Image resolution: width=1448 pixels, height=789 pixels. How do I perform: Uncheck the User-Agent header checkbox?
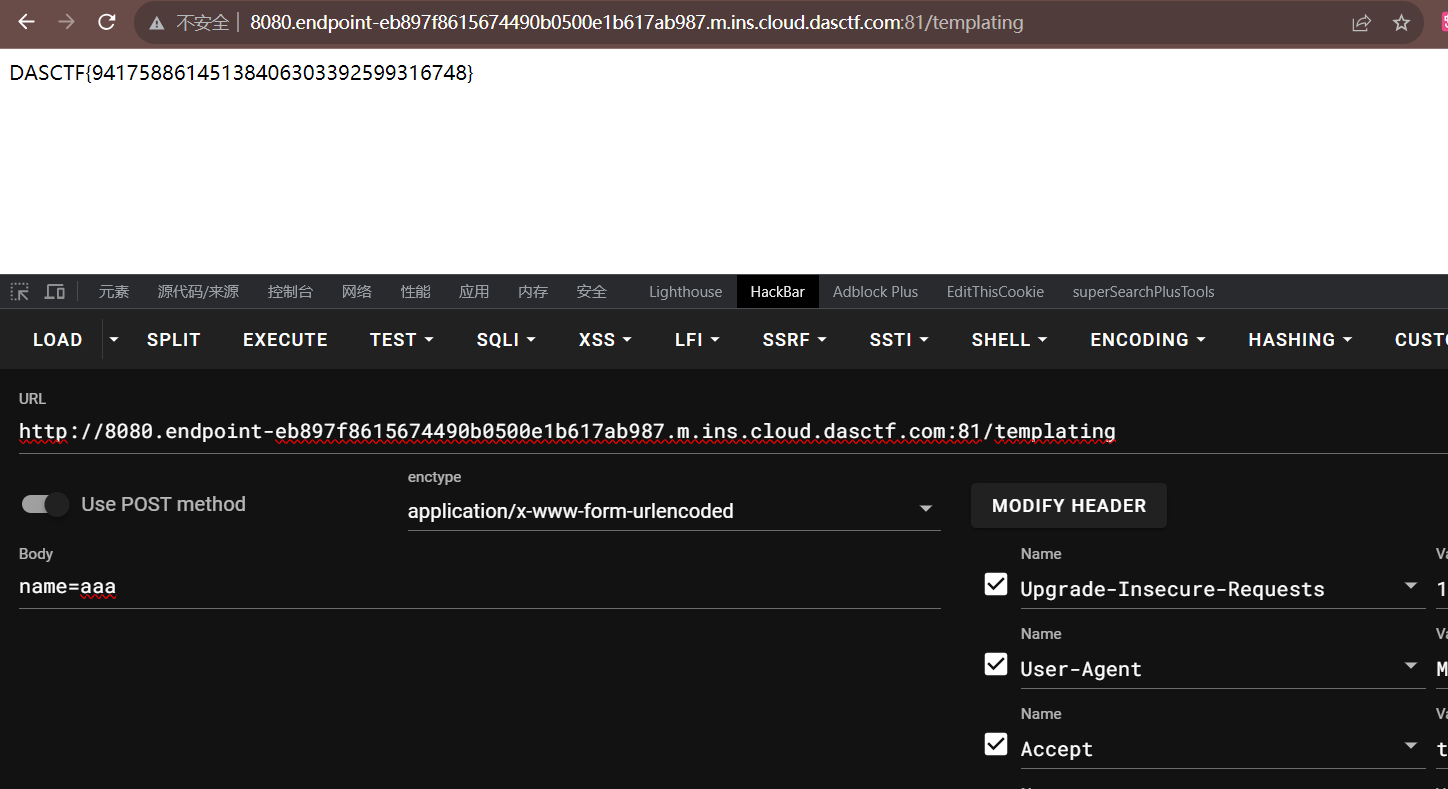(x=996, y=665)
